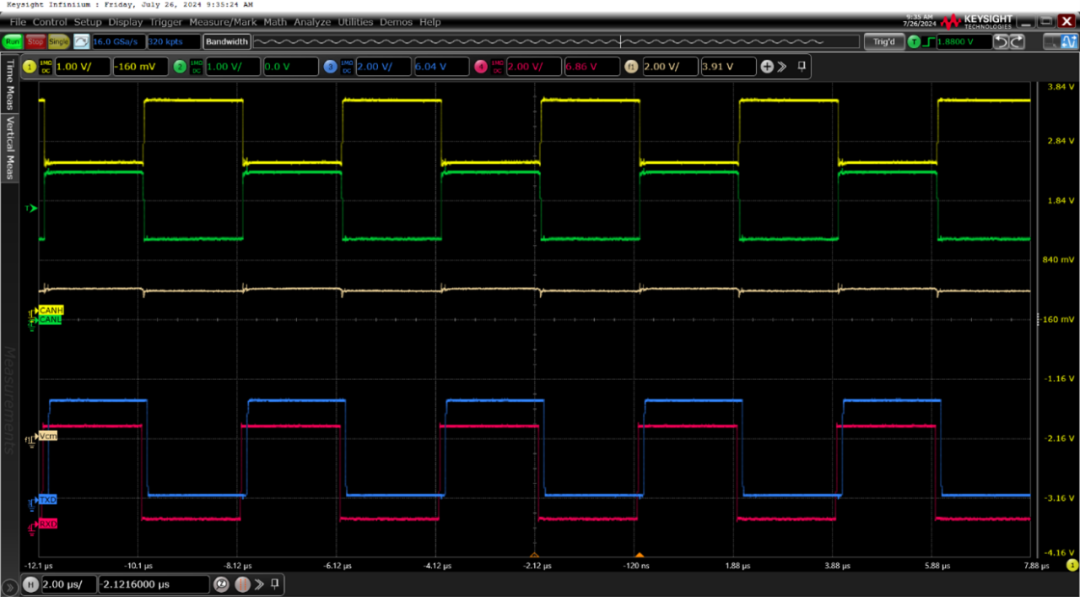Open the Measure/Mark menu
This screenshot has width=1080, height=597.
tap(224, 22)
